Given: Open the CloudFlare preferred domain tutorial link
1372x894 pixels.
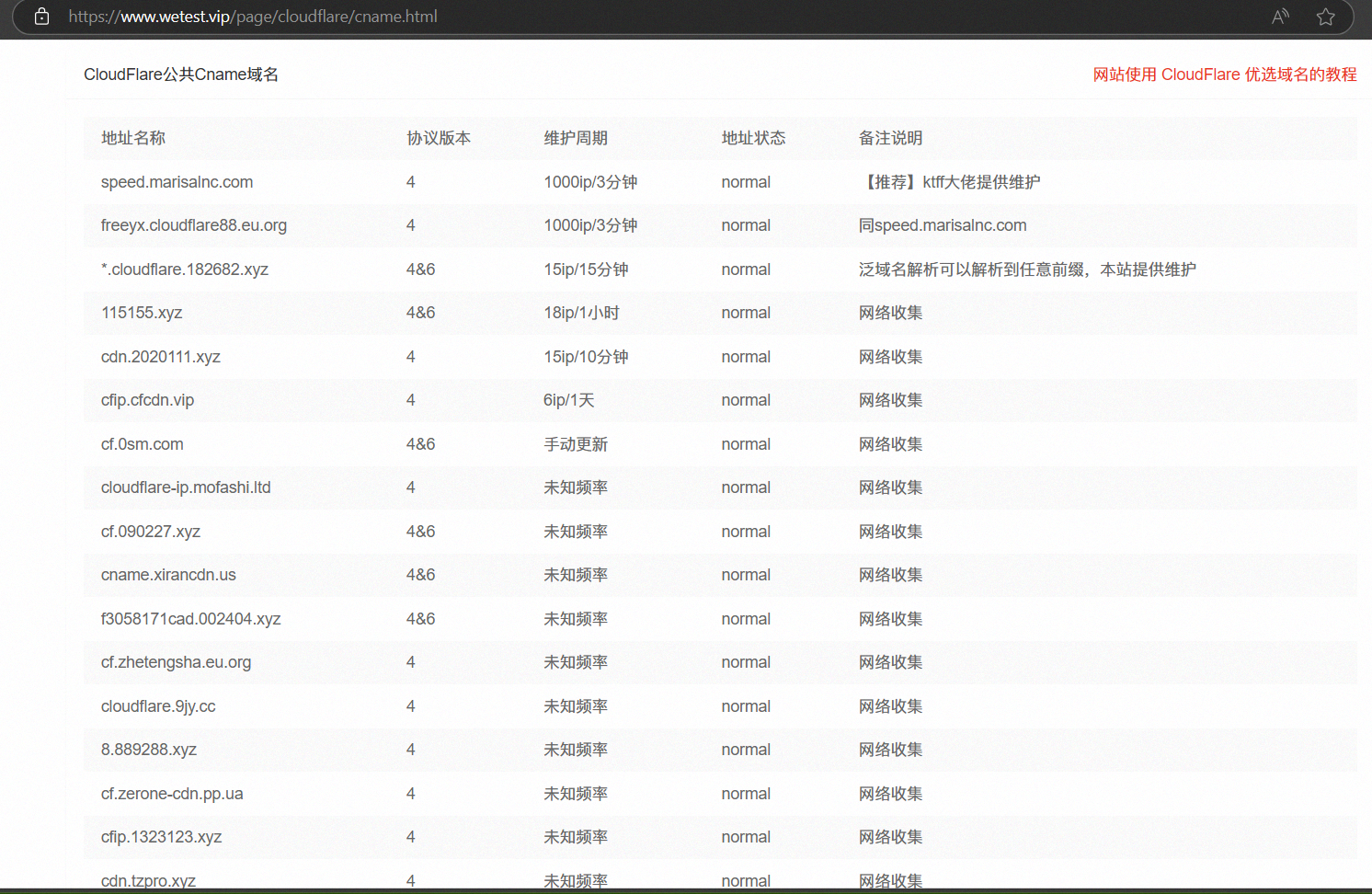Looking at the screenshot, I should point(1224,74).
